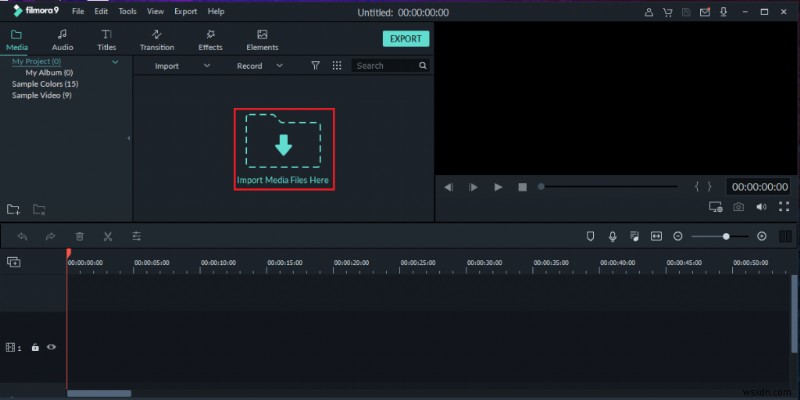
Task: Record voiceover with microphone icon
Action: [x=613, y=236]
